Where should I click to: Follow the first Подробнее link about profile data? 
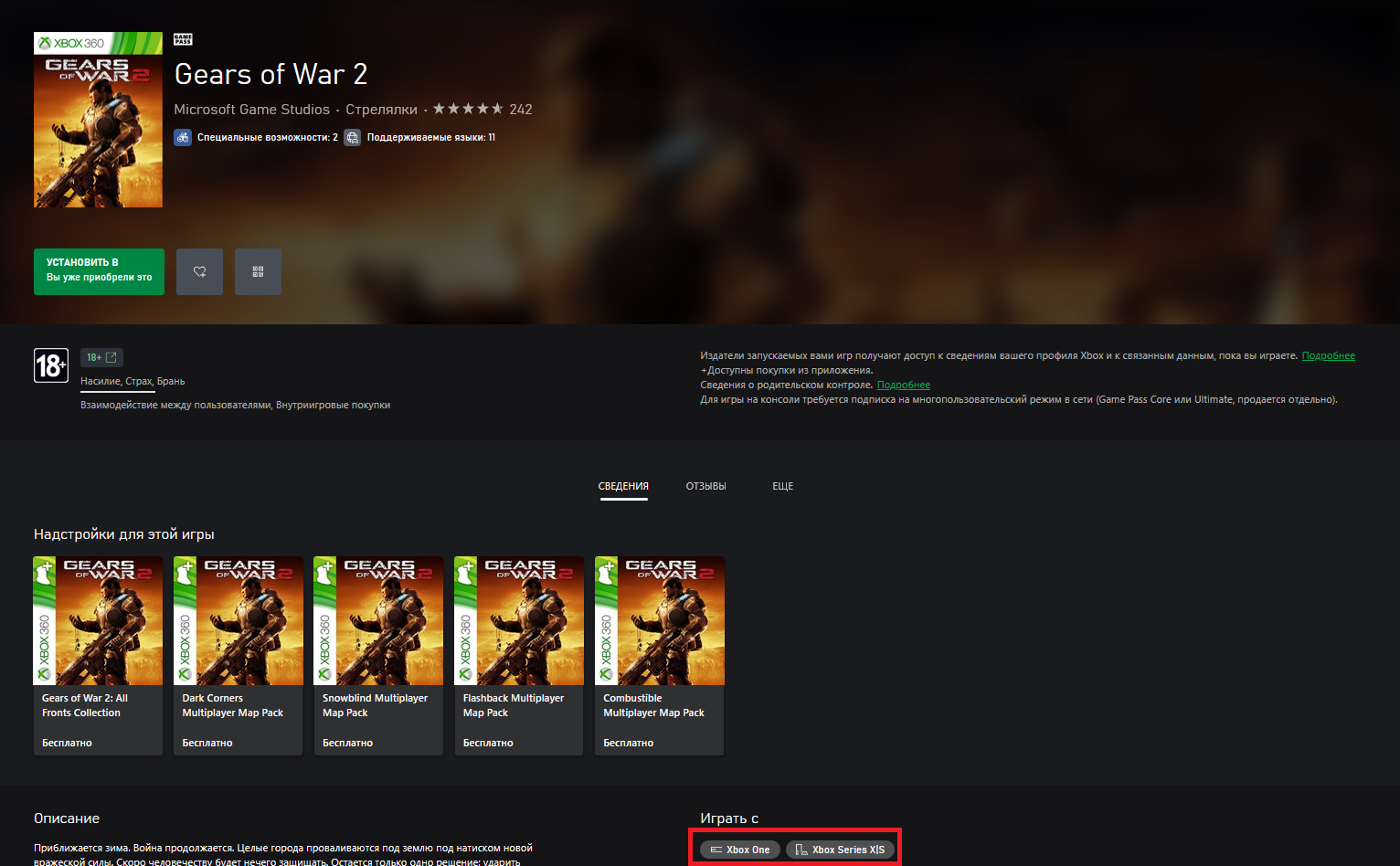click(1328, 355)
